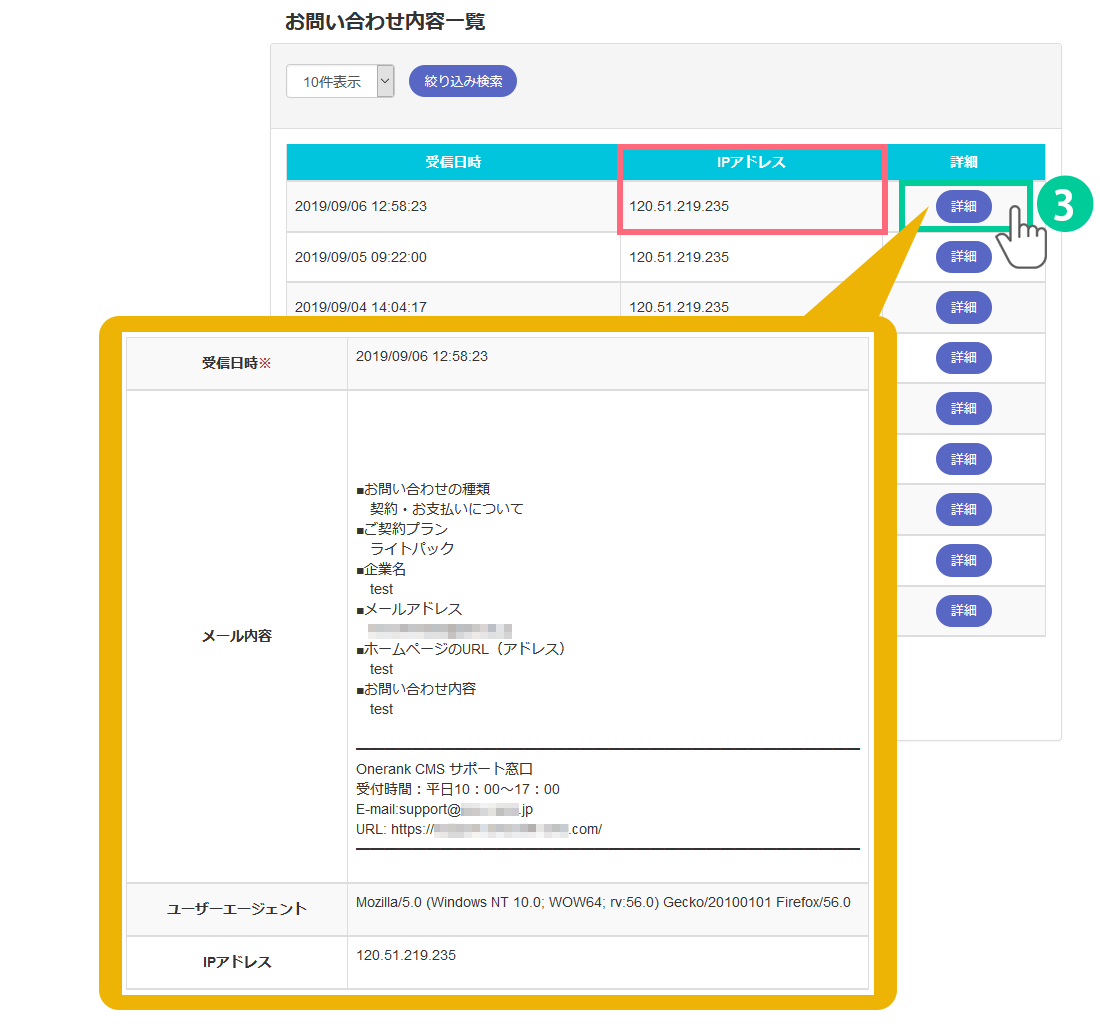Viewport: 1100px width, 1026px height.
Task: Select the IP address in the first table row
Action: point(679,207)
